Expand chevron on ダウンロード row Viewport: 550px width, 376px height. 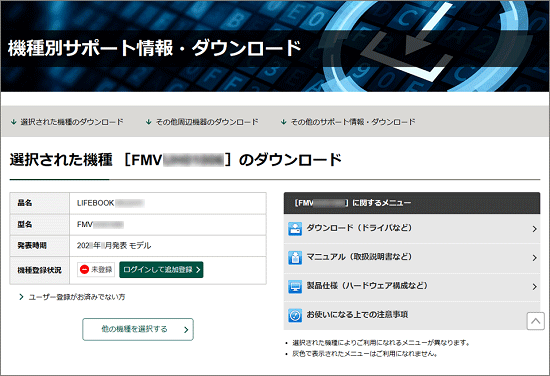tap(534, 229)
